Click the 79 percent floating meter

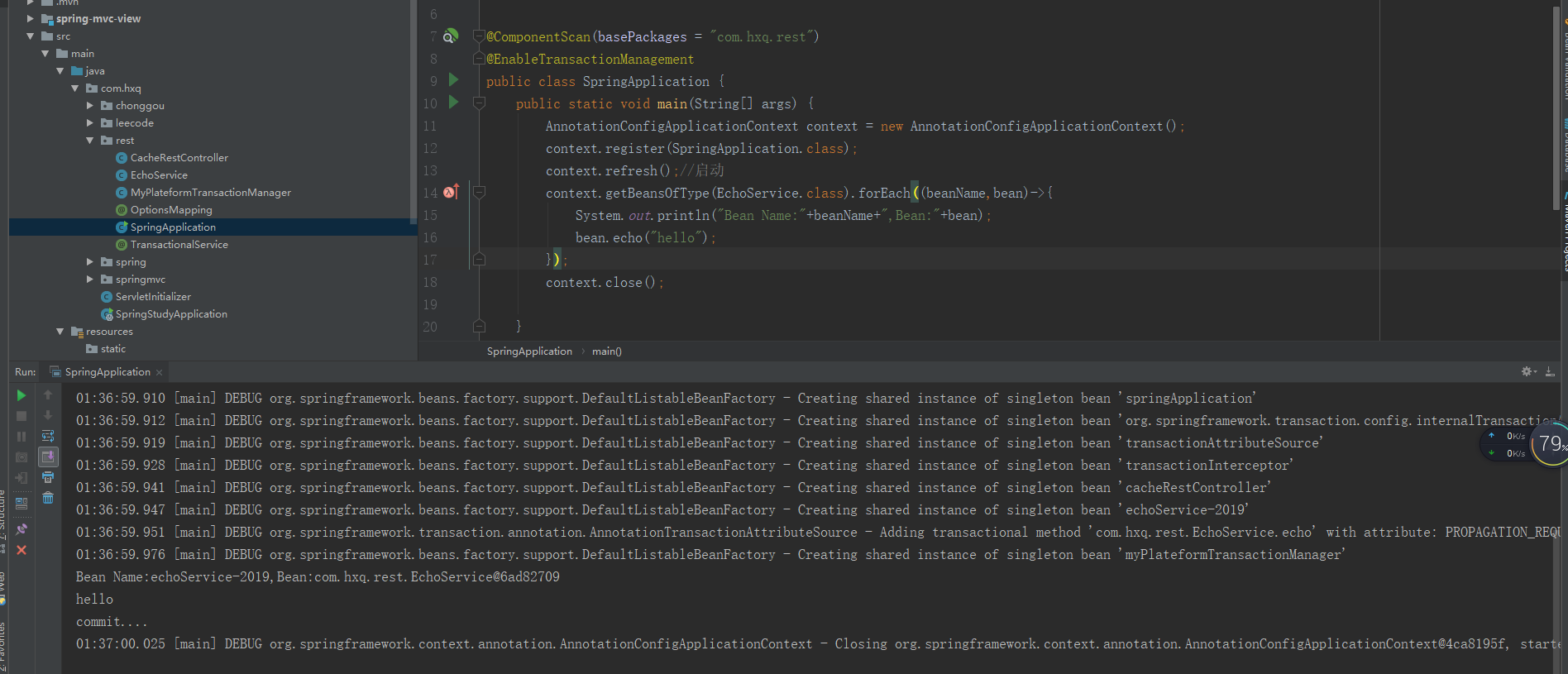coord(1551,445)
